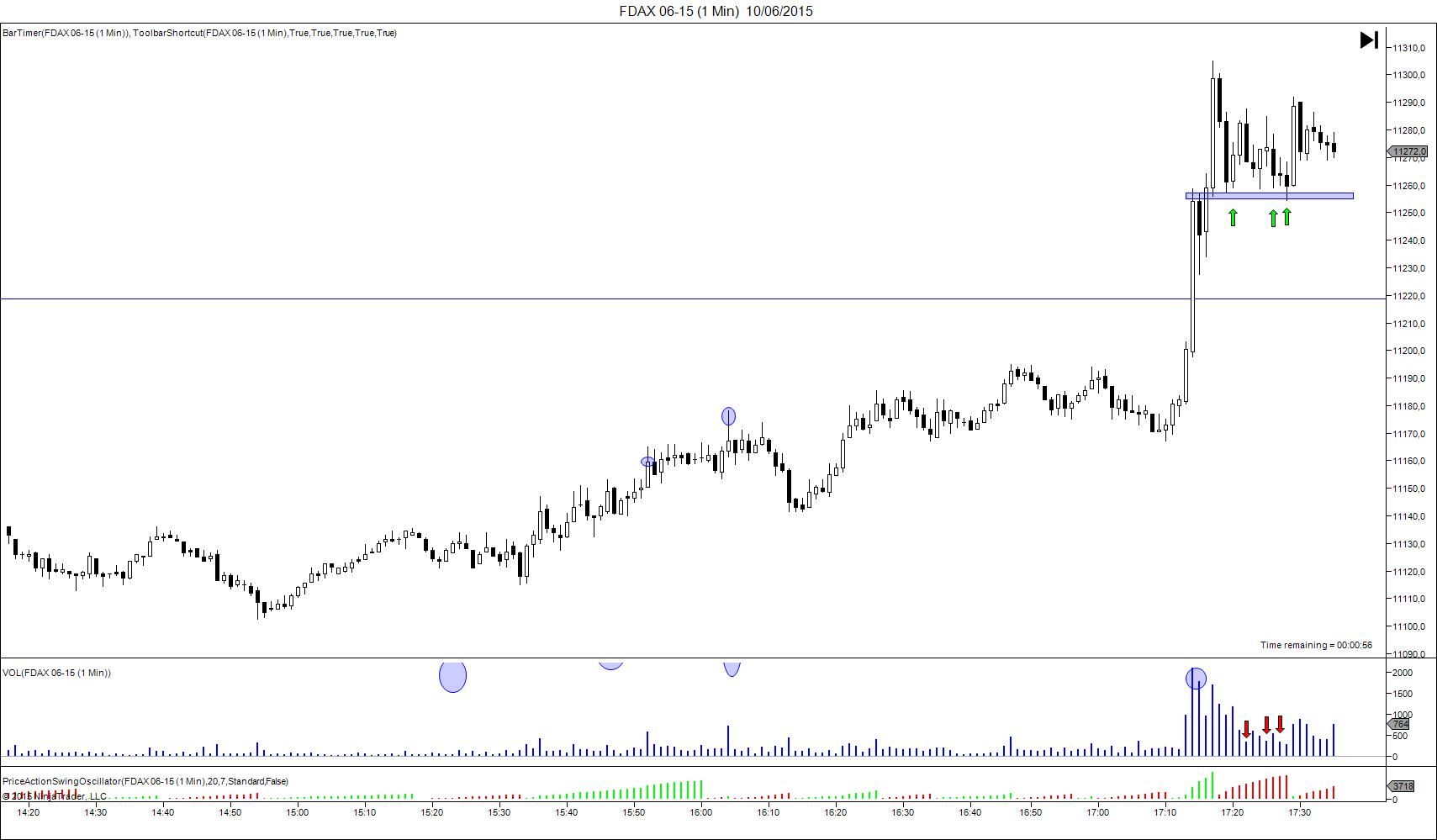This screenshot has width=1437, height=840.
Task: Click the 15:40 time axis label
Action: [567, 812]
